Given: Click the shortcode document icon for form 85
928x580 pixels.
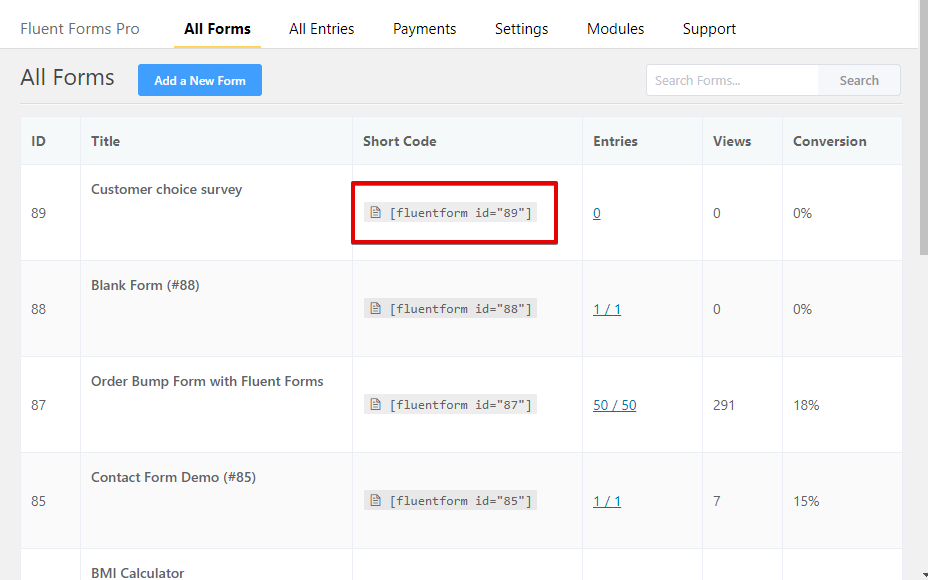Looking at the screenshot, I should (x=375, y=500).
